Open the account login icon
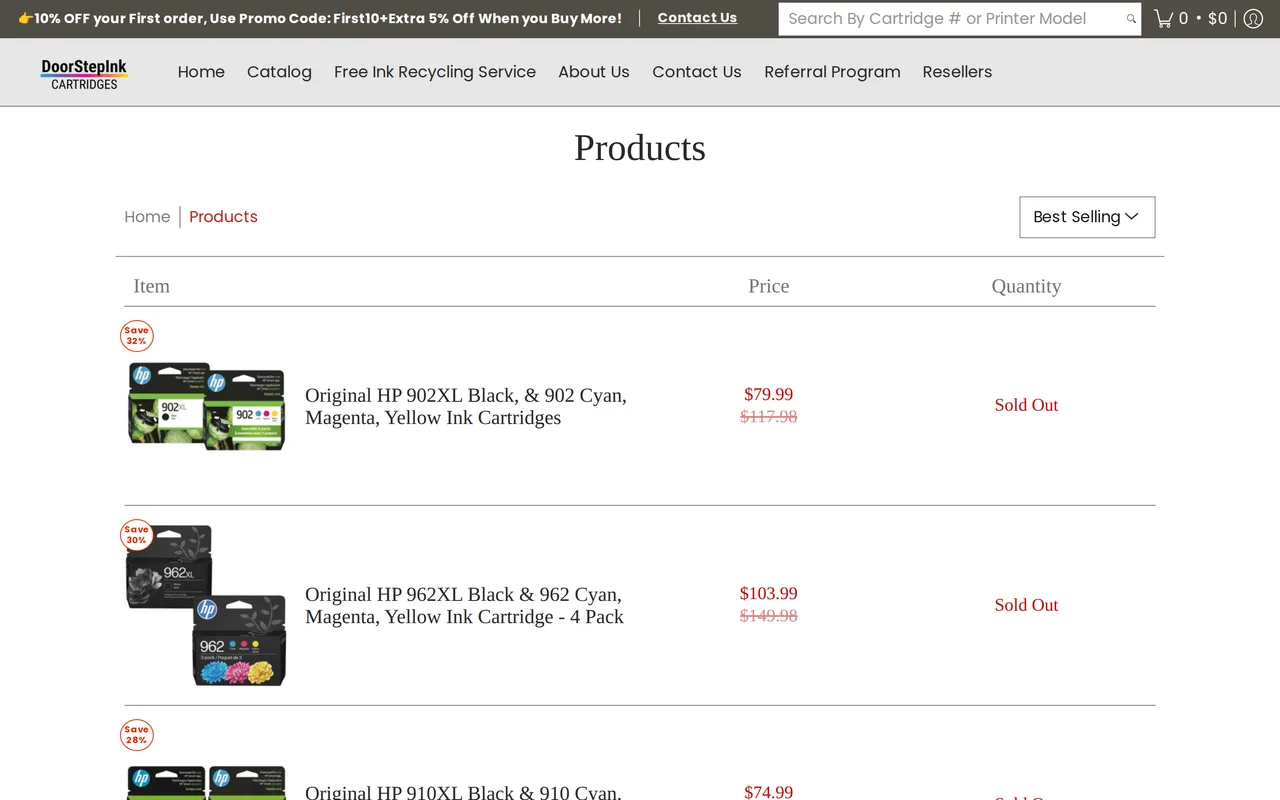 [x=1253, y=19]
